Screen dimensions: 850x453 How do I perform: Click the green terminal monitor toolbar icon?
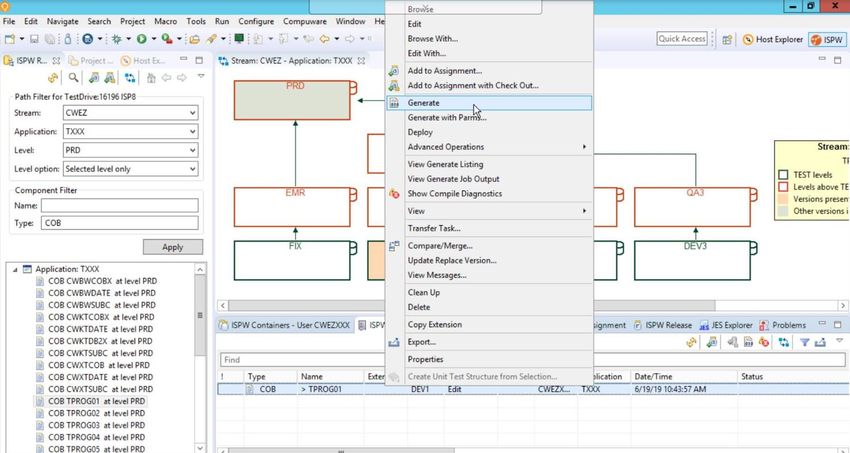click(x=239, y=39)
